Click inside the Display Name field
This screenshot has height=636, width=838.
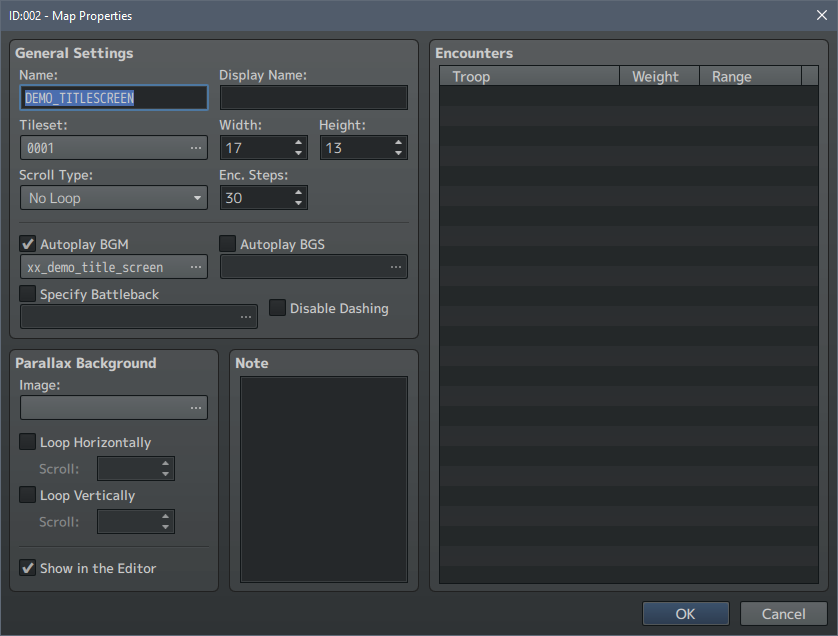[314, 98]
